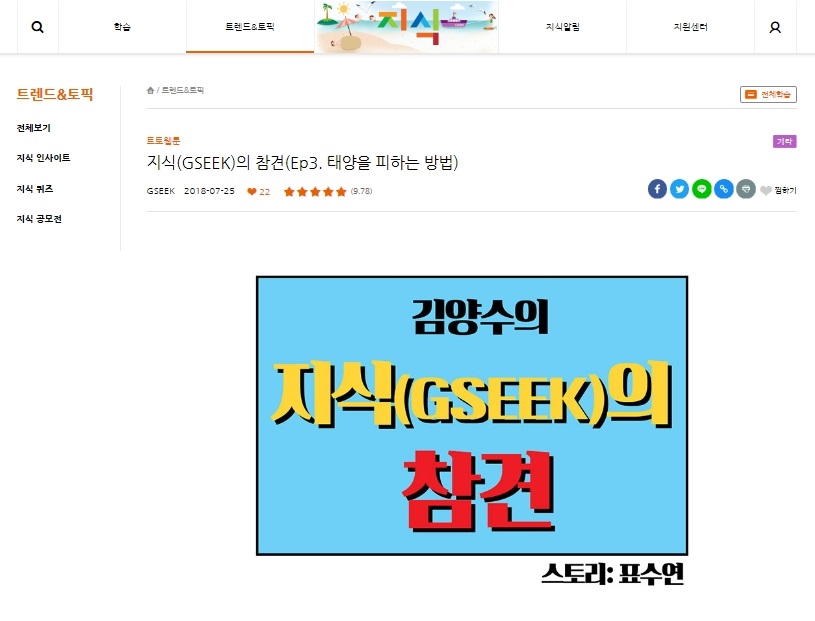Share article via Facebook icon
The image size is (815, 621).
[x=658, y=189]
